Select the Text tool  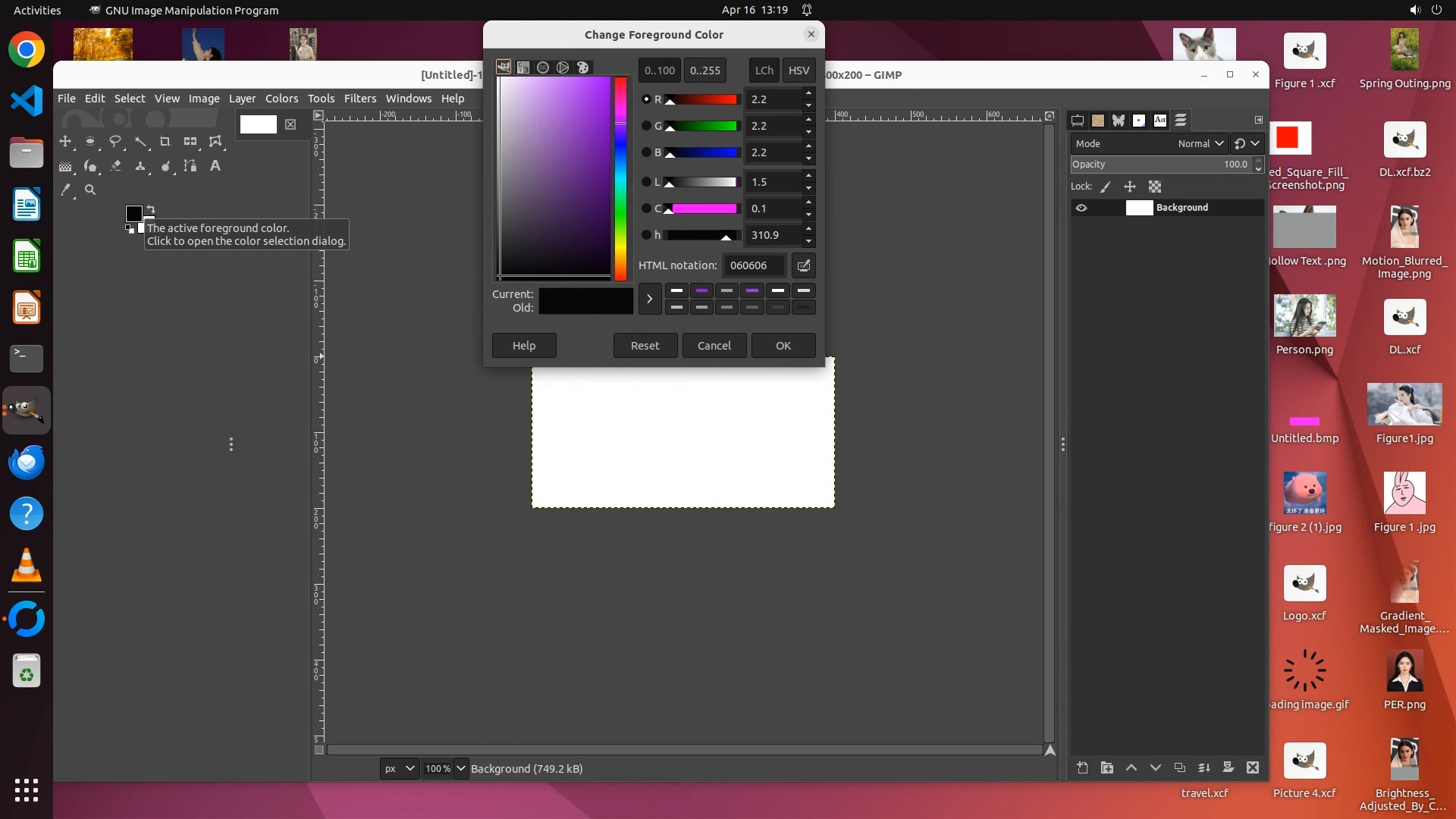point(215,166)
